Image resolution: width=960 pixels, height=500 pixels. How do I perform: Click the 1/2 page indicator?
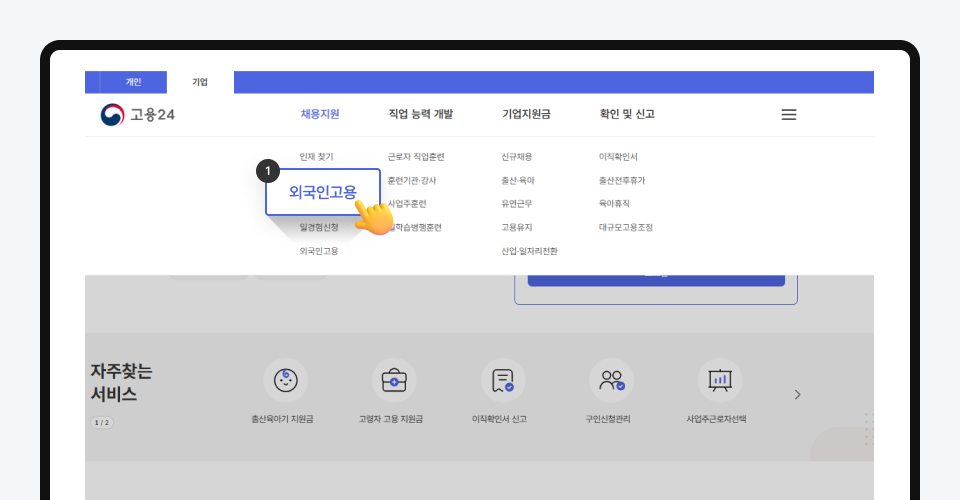pos(102,423)
